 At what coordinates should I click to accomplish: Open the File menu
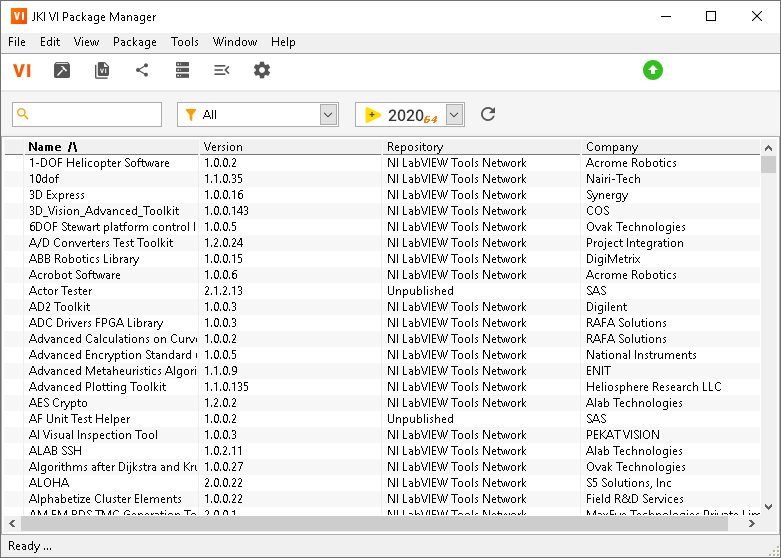pyautogui.click(x=17, y=42)
